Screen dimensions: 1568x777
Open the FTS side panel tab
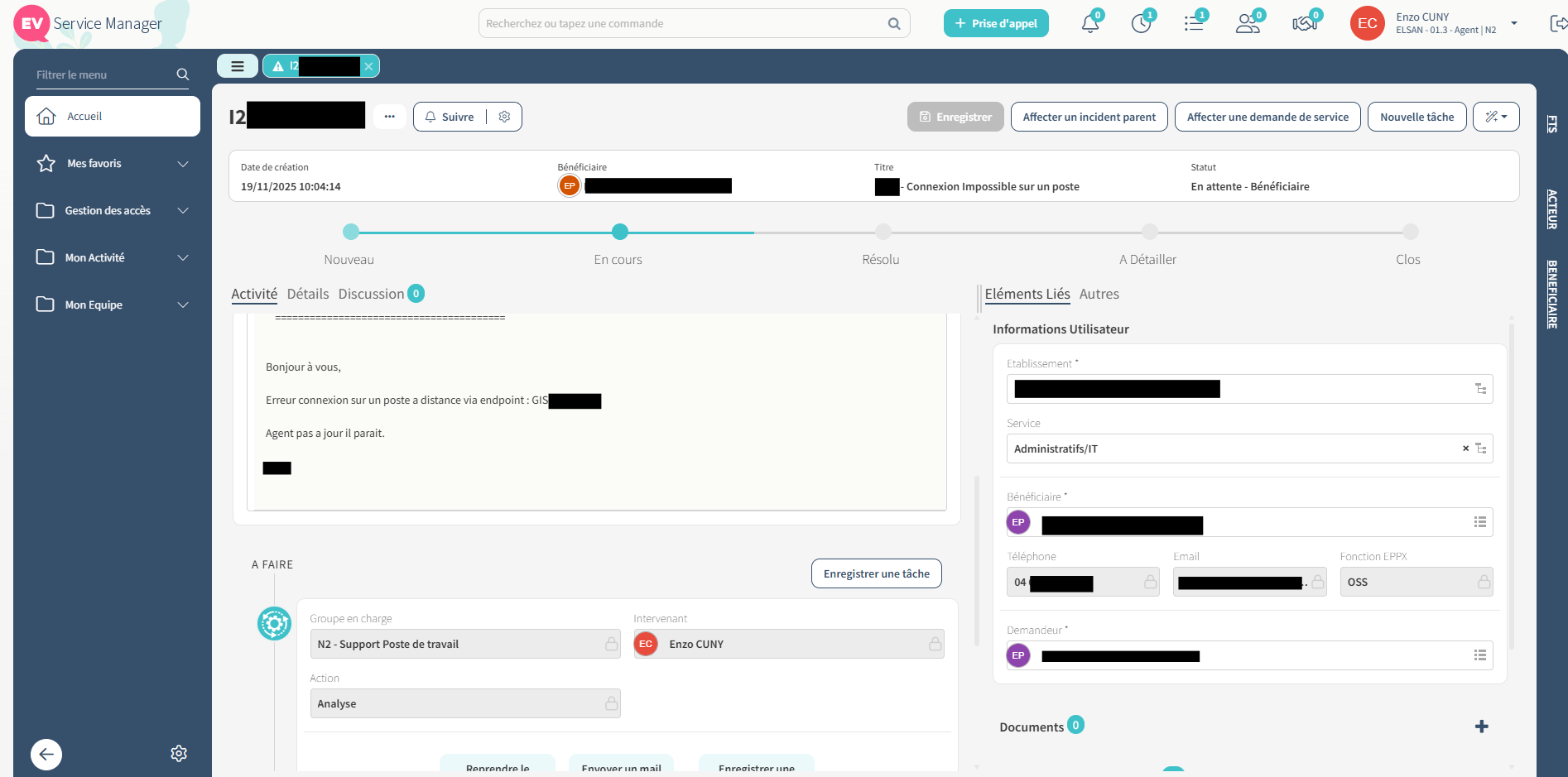pyautogui.click(x=1552, y=124)
